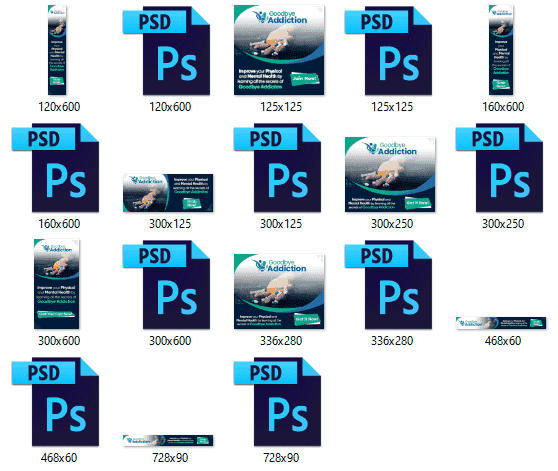
Task: Select the 300x600 banner image thumbnail
Action: point(57,284)
